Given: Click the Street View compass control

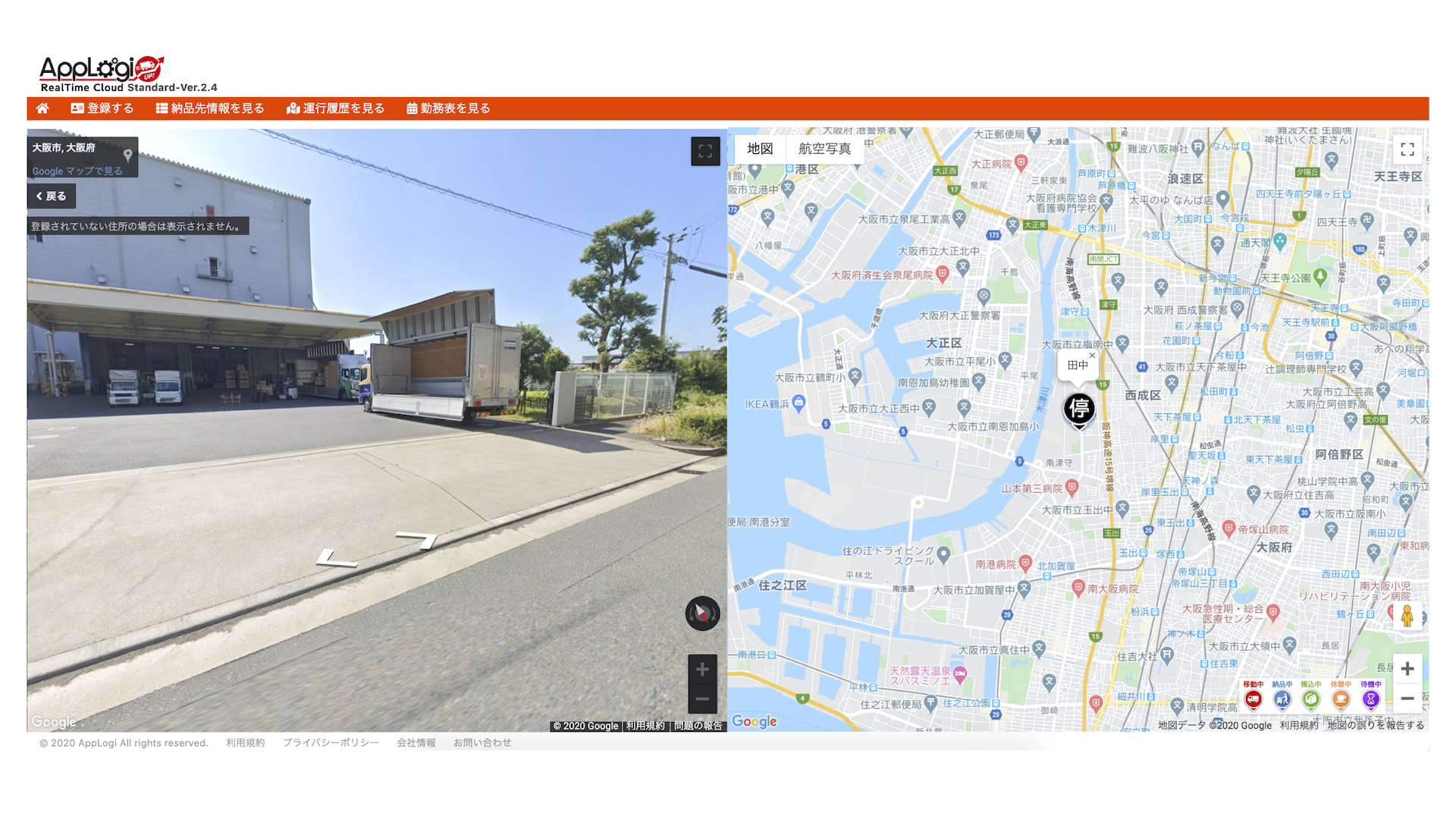Looking at the screenshot, I should [x=702, y=613].
